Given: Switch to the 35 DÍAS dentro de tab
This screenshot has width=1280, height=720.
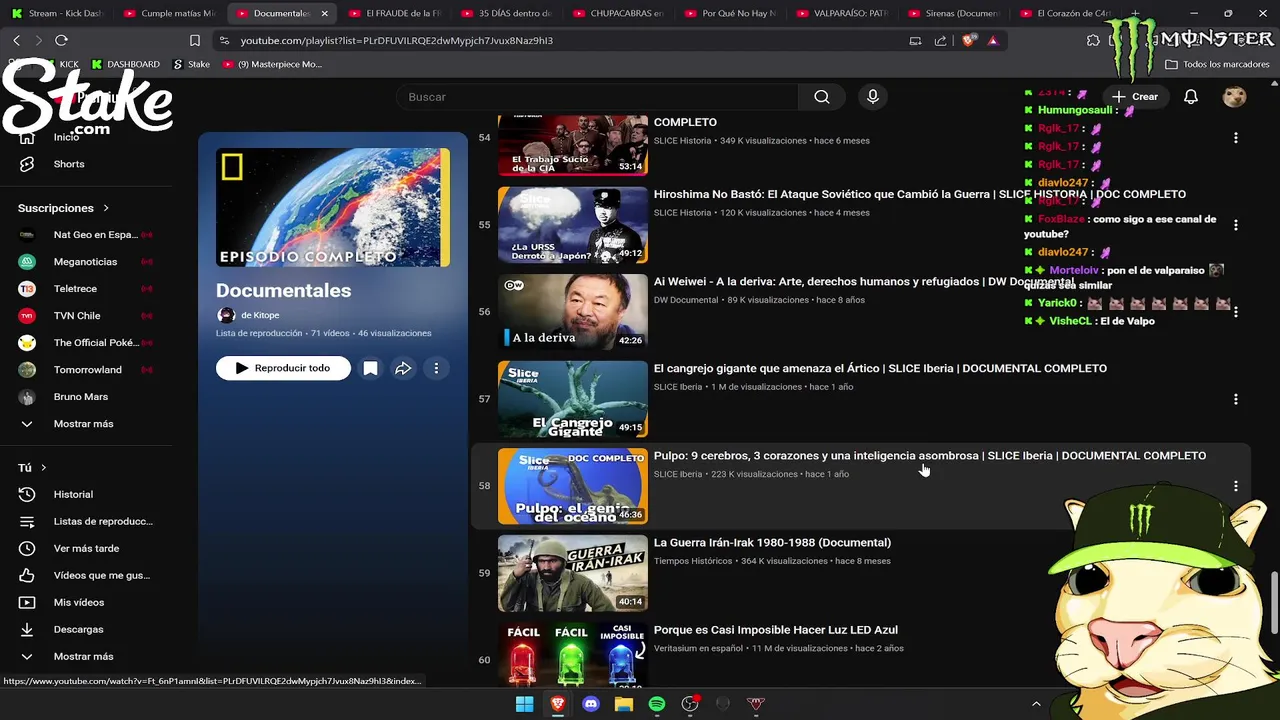Looking at the screenshot, I should point(505,13).
